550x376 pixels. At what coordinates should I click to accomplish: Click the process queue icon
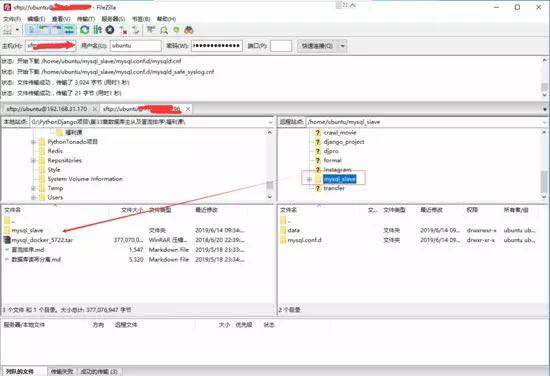(97, 30)
